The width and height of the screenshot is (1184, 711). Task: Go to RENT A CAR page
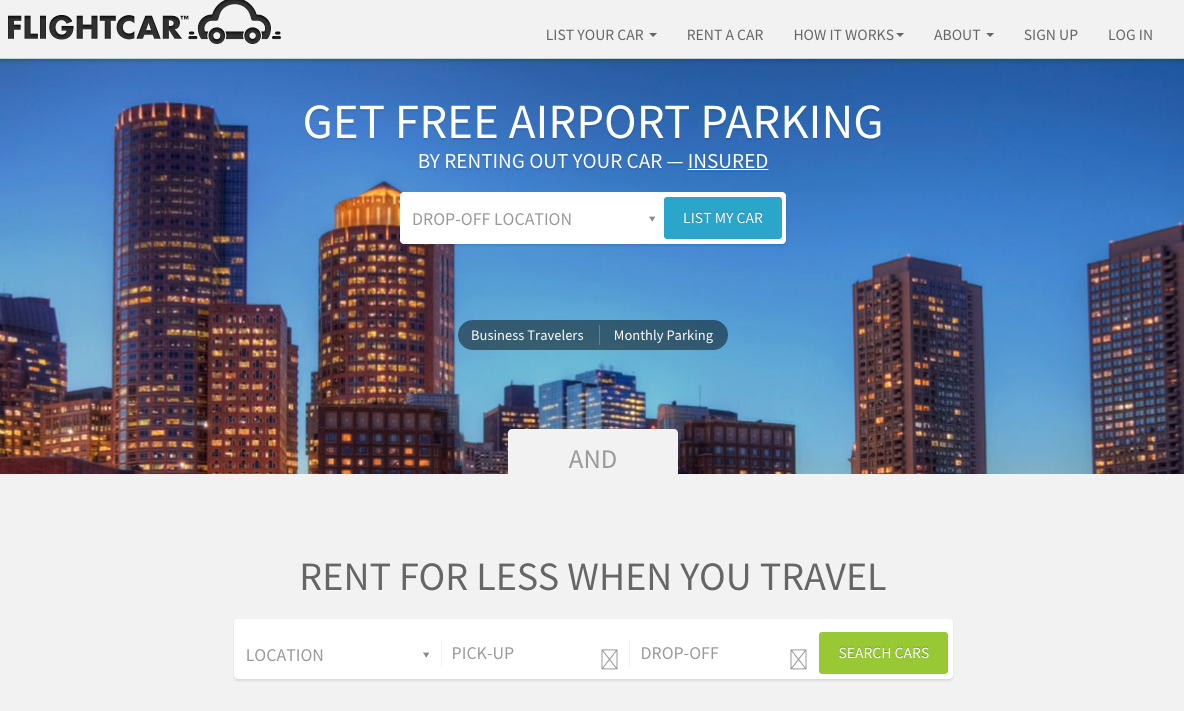(x=725, y=35)
